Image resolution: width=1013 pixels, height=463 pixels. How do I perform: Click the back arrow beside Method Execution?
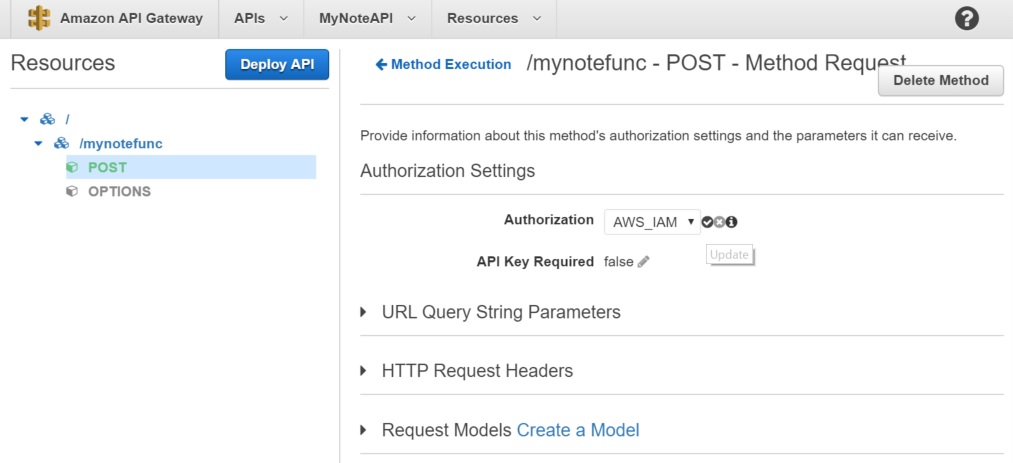(x=381, y=65)
